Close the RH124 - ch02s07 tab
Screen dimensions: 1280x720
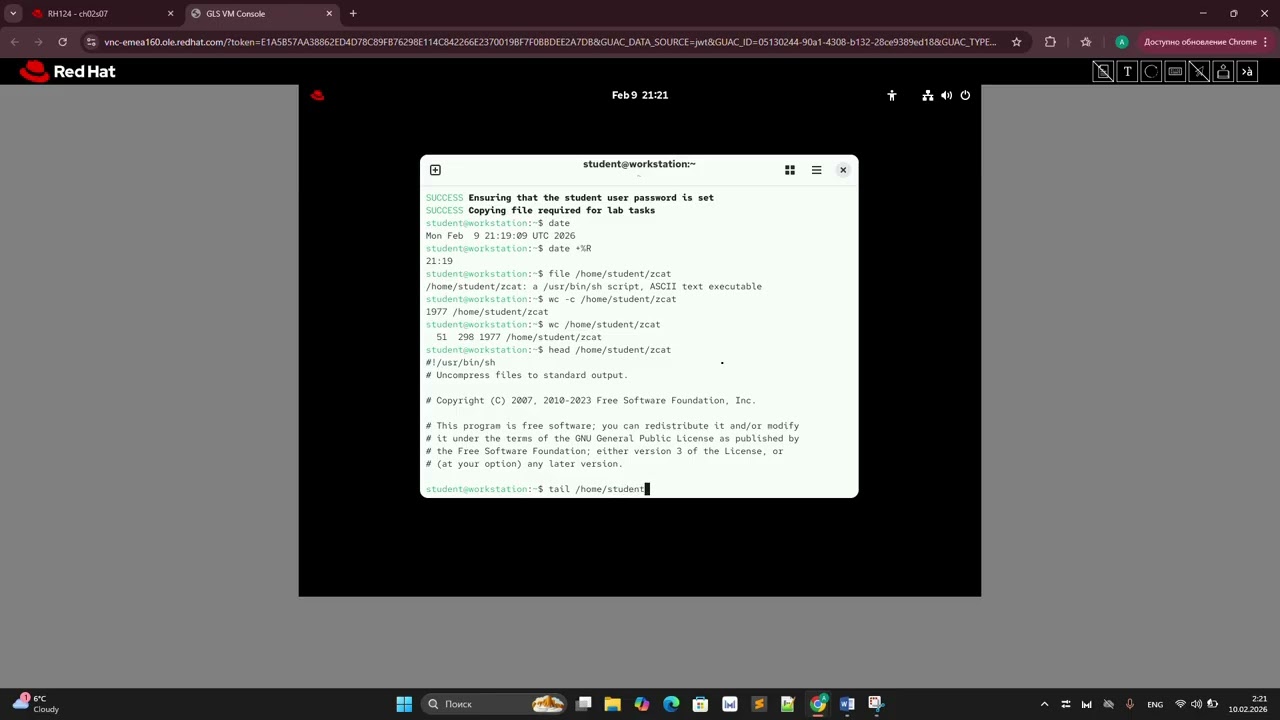coord(170,14)
